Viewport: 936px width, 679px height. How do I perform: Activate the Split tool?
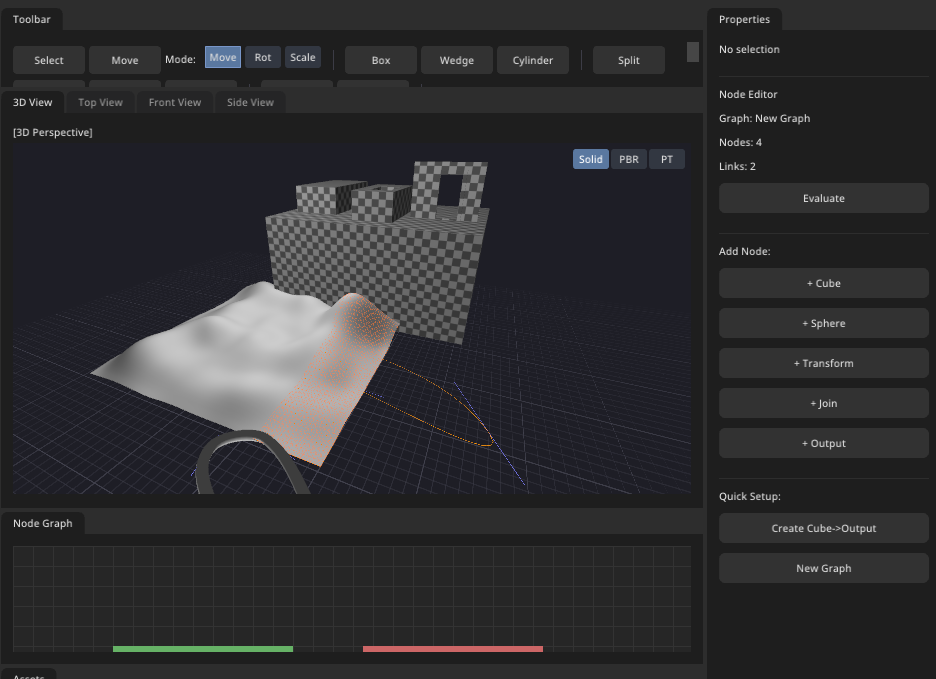[629, 60]
